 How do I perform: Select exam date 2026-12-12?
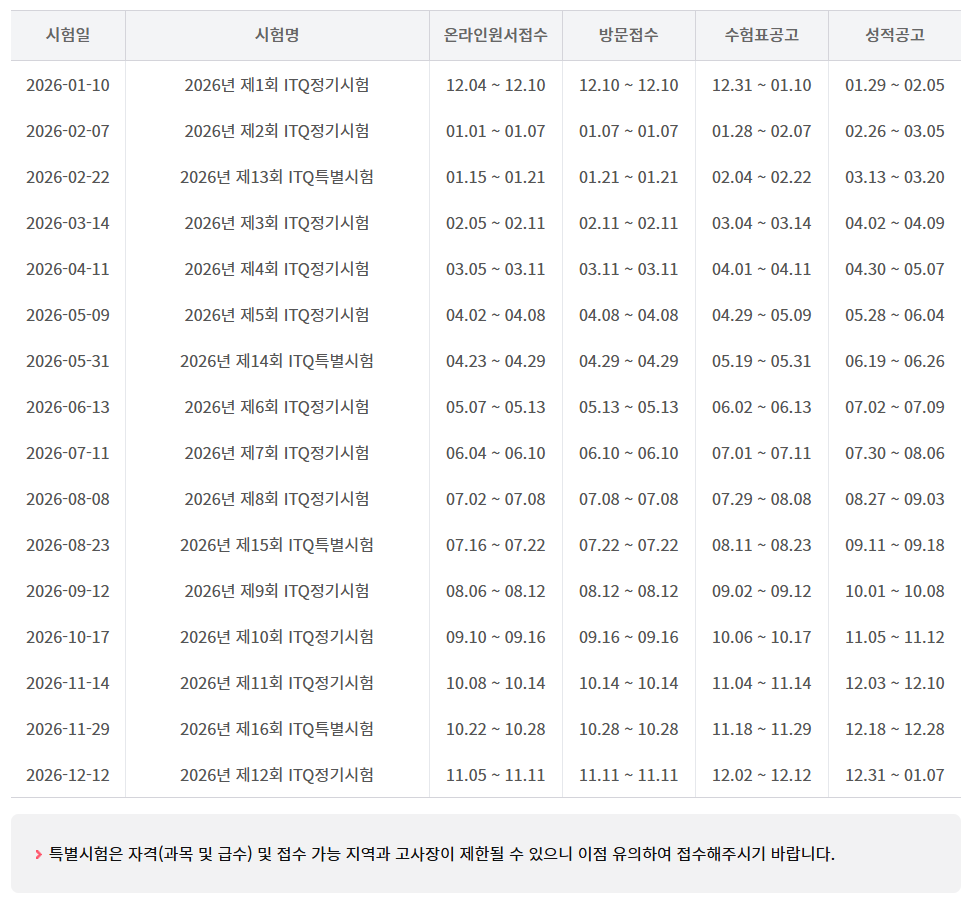coord(68,775)
